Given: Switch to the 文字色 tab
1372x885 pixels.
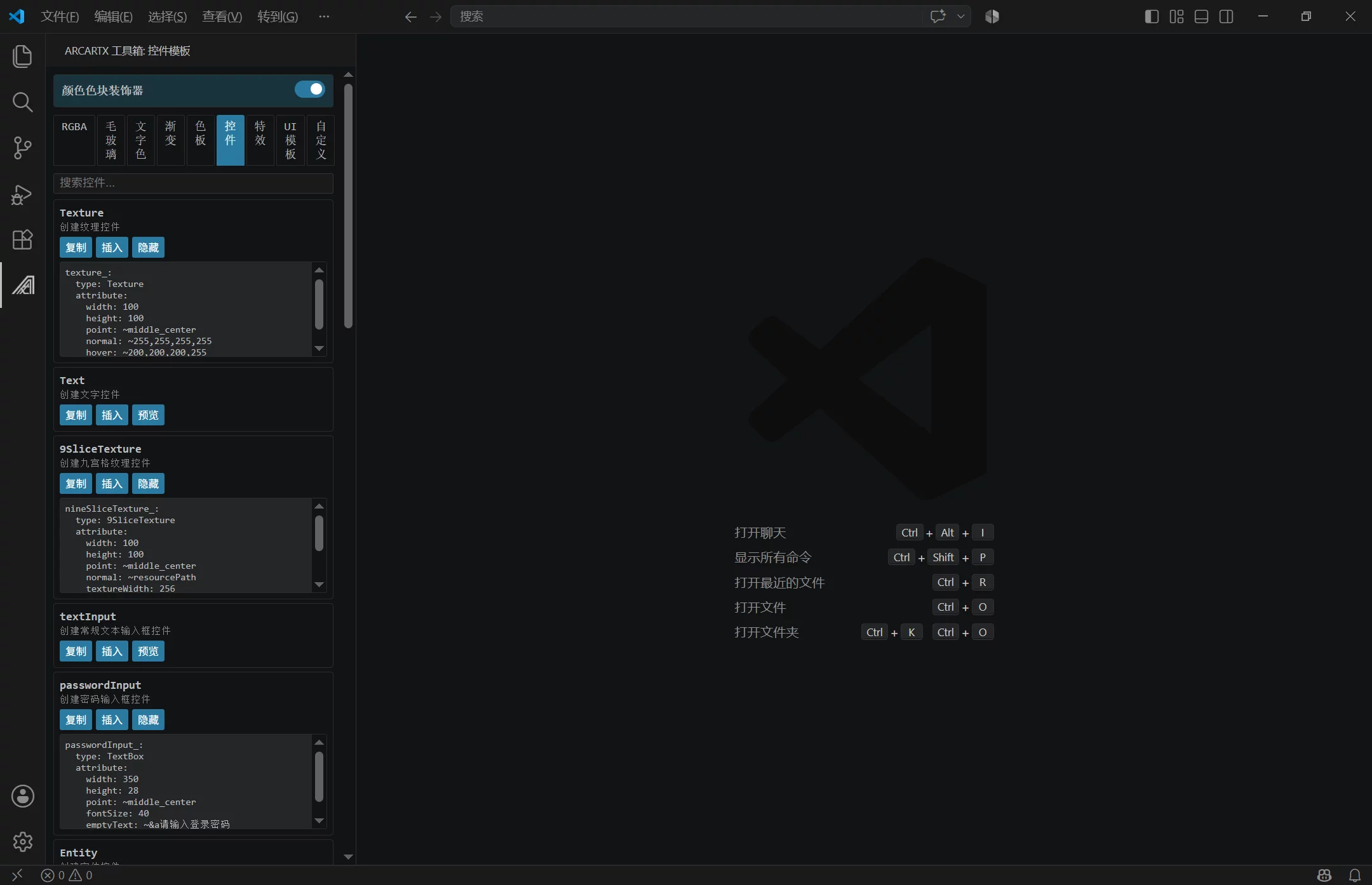Looking at the screenshot, I should tap(141, 140).
